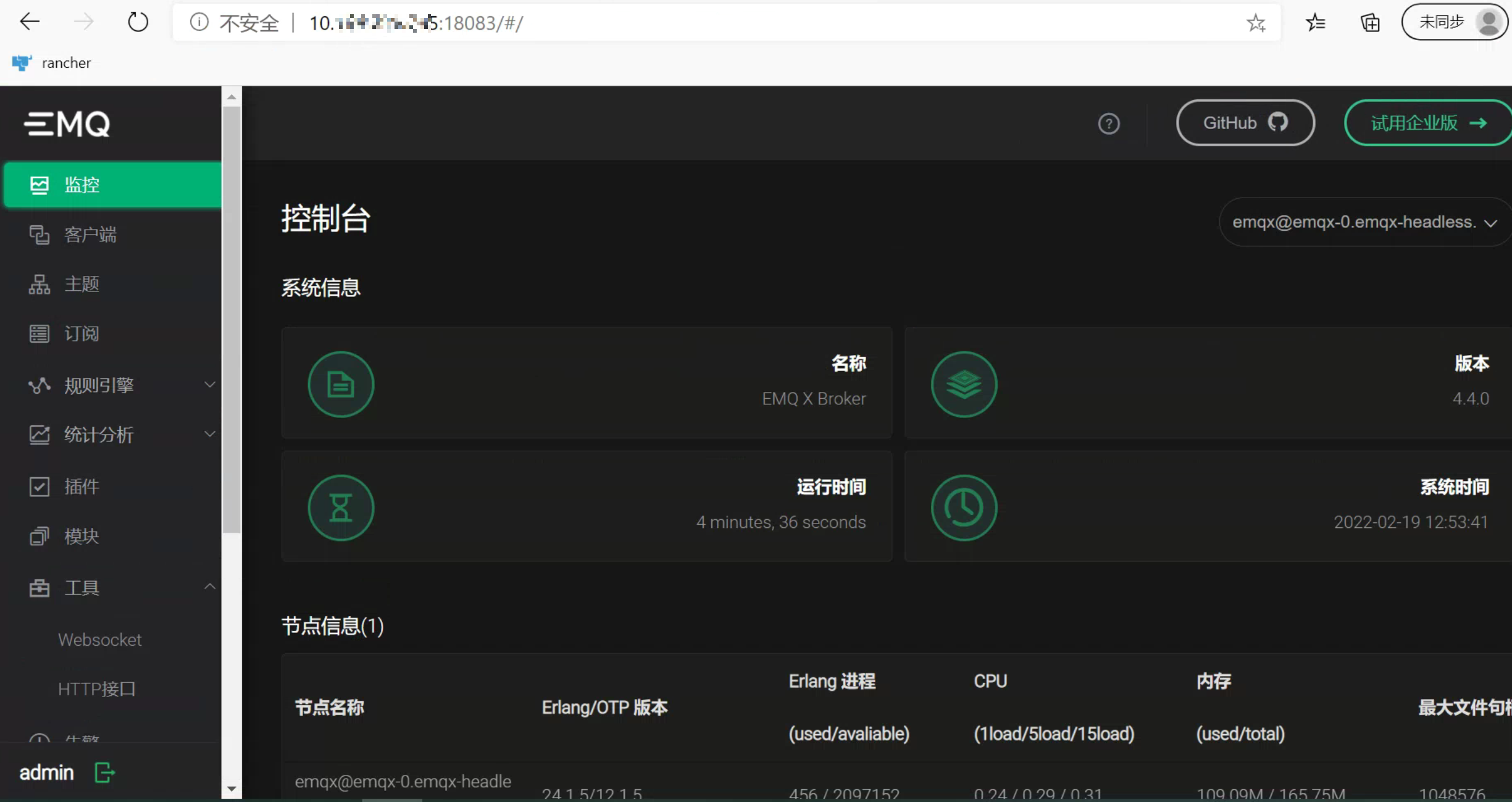Open the 客户端 (Clients) panel icon
Viewport: 1512px width, 802px height.
coord(40,234)
